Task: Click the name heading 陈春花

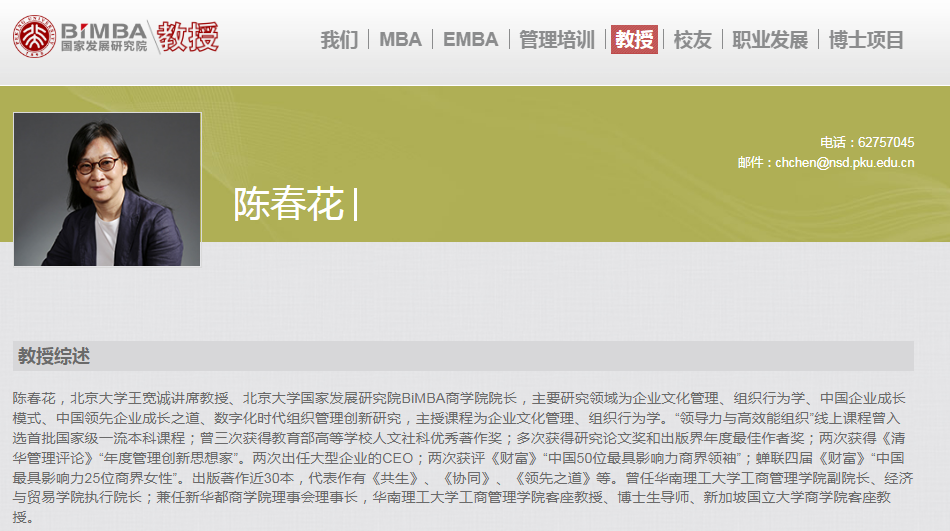Action: pyautogui.click(x=288, y=204)
